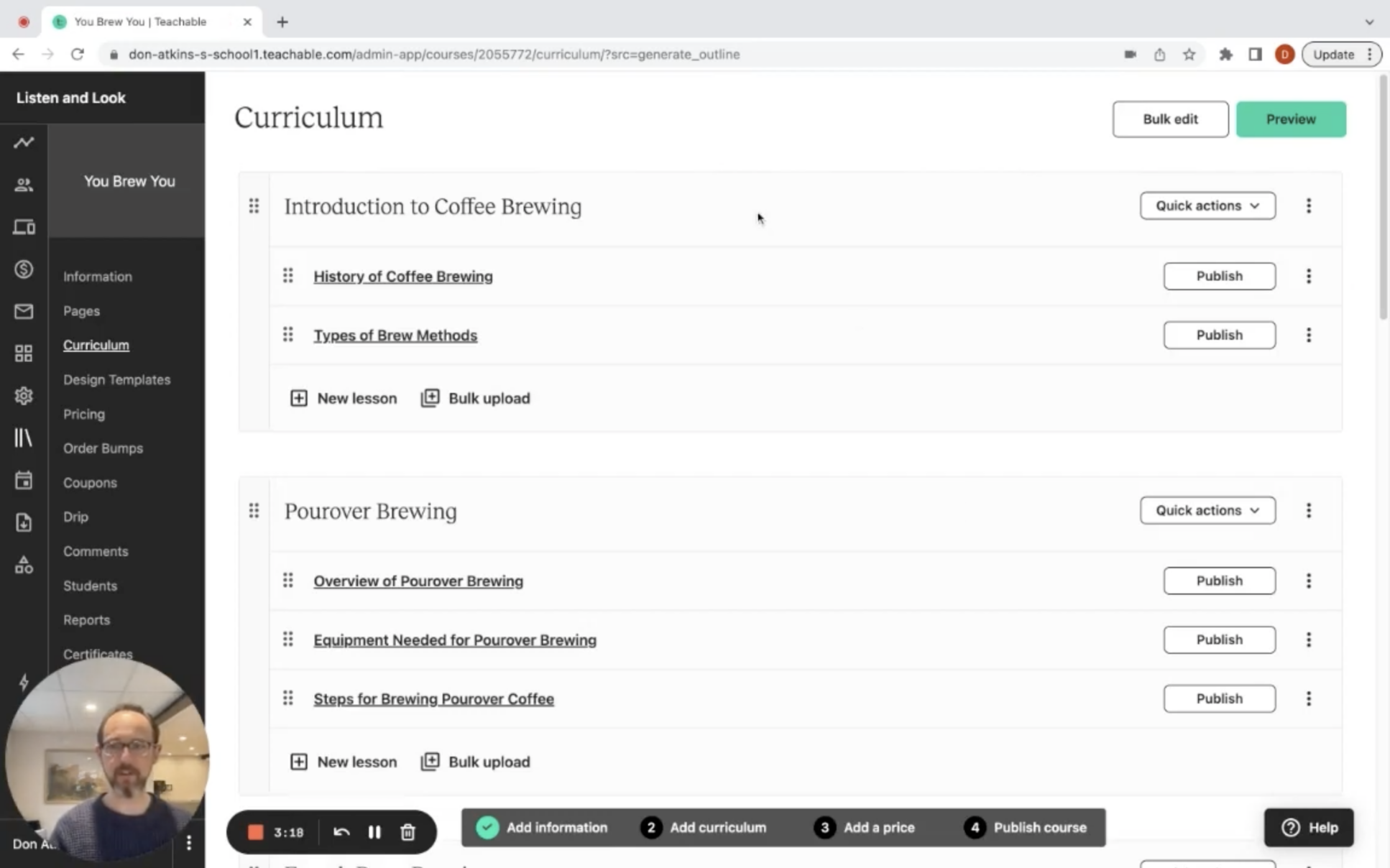Click the analytics/charts icon in sidebar
This screenshot has height=868, width=1390.
click(x=24, y=141)
